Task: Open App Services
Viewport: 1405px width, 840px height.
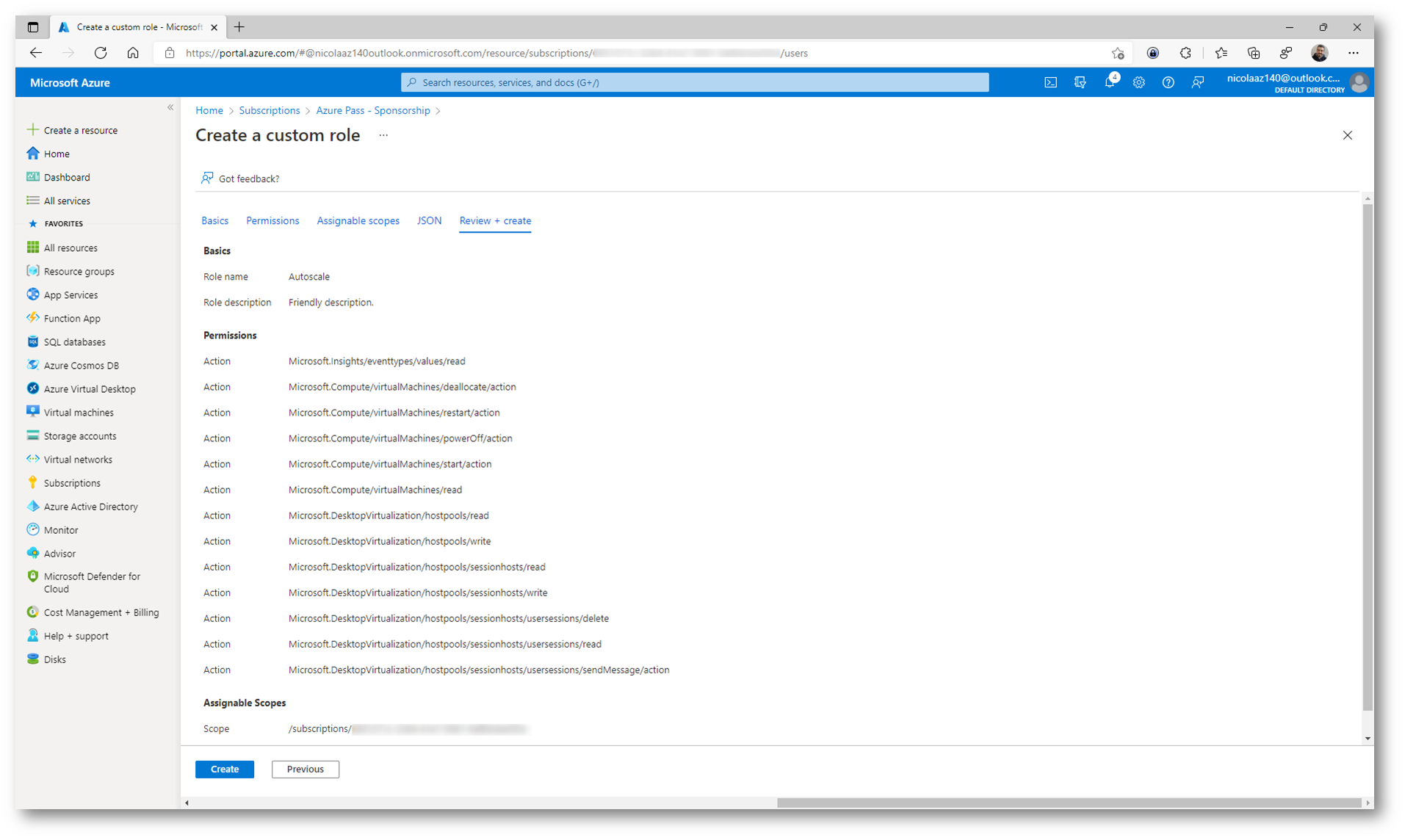Action: [71, 294]
